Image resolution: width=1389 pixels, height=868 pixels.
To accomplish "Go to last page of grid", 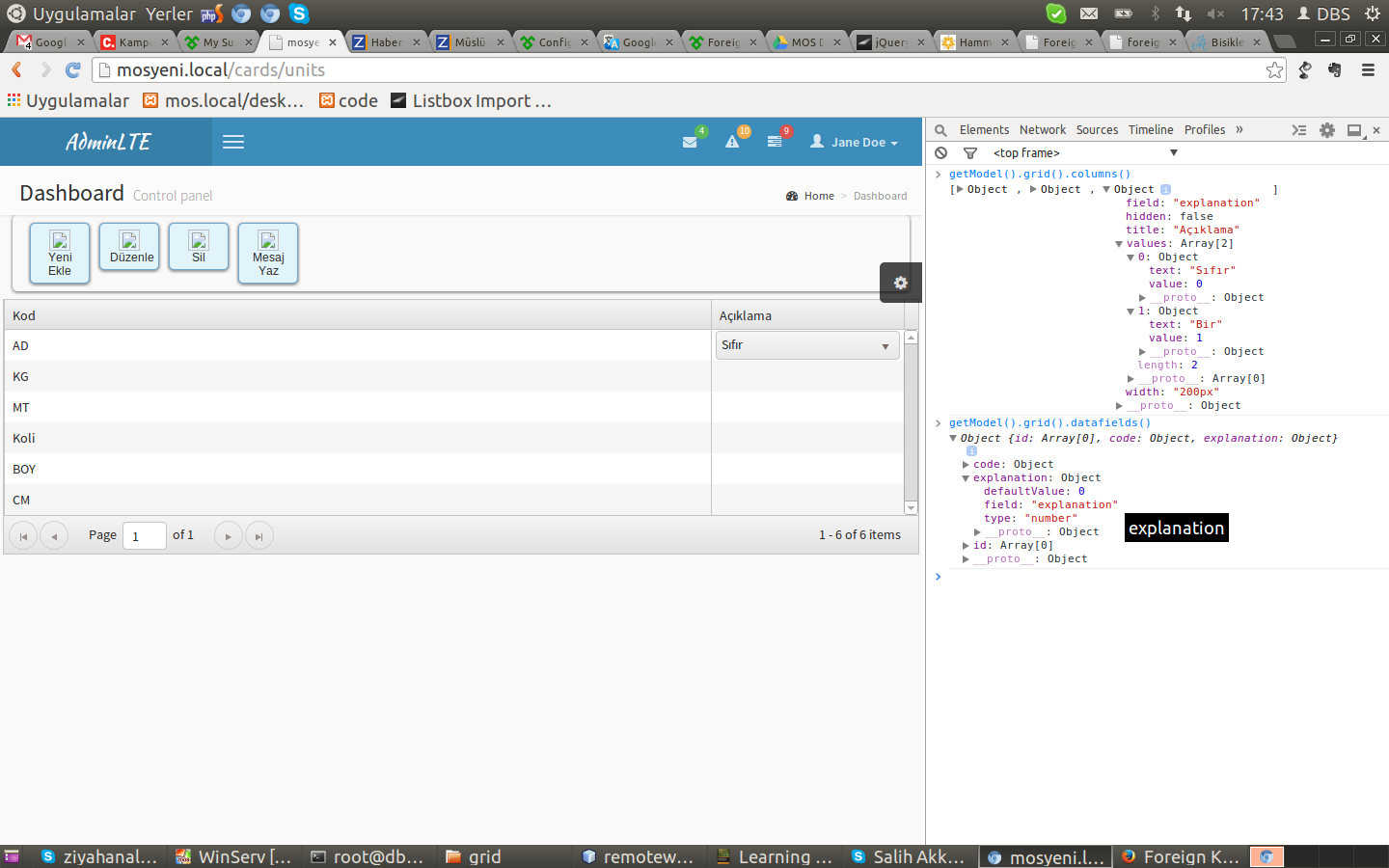I will point(259,535).
